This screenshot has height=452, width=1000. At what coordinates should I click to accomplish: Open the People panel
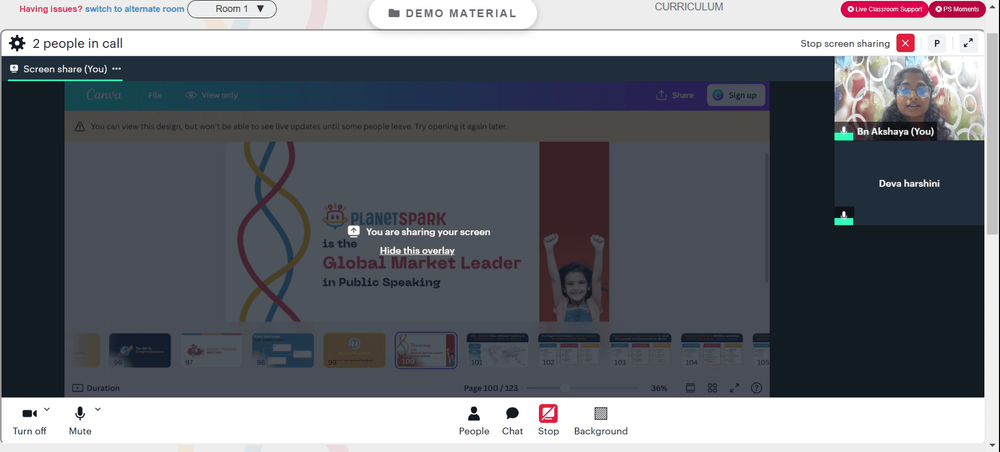point(474,421)
